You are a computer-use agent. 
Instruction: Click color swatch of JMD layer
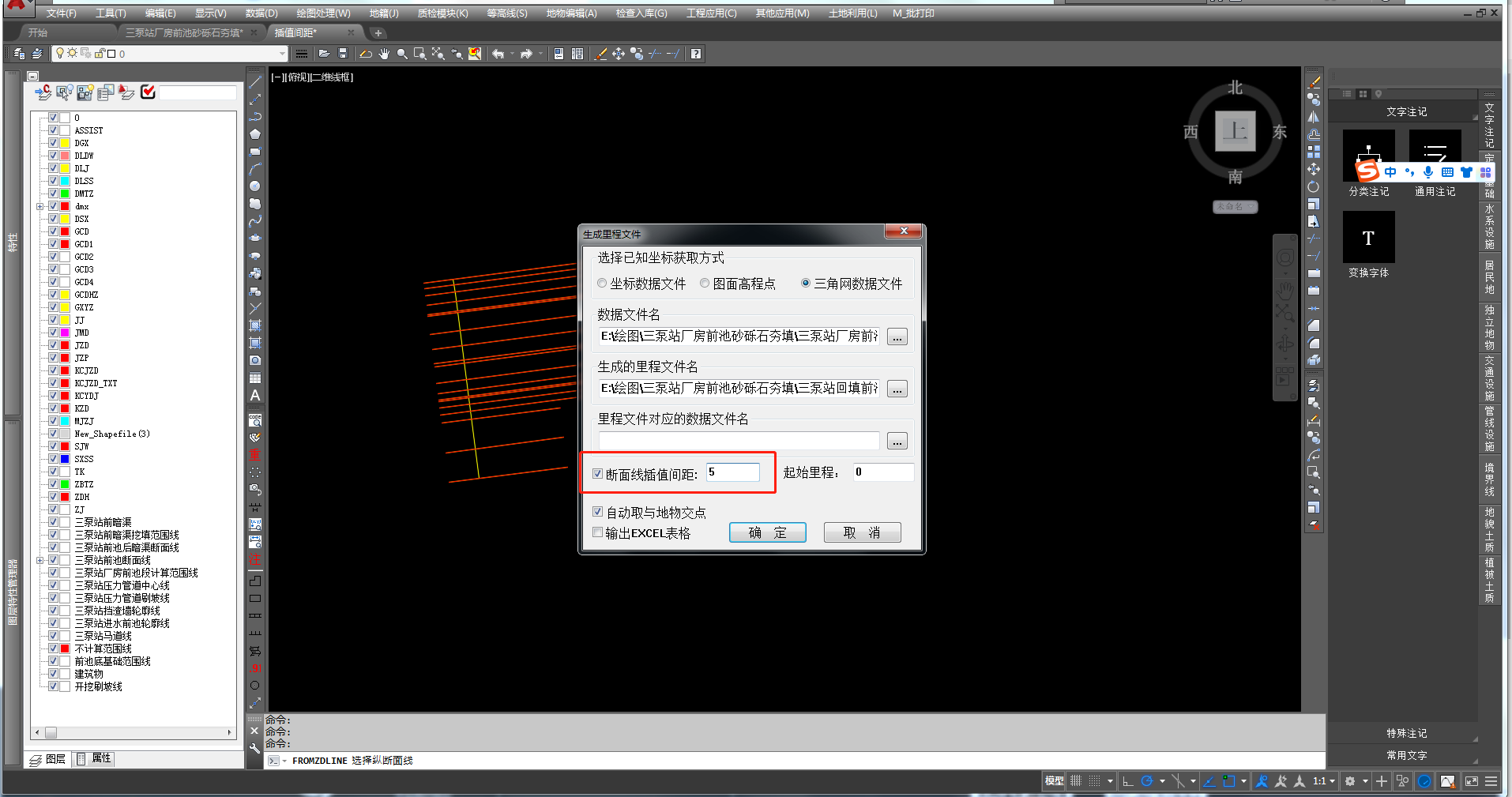(x=65, y=333)
